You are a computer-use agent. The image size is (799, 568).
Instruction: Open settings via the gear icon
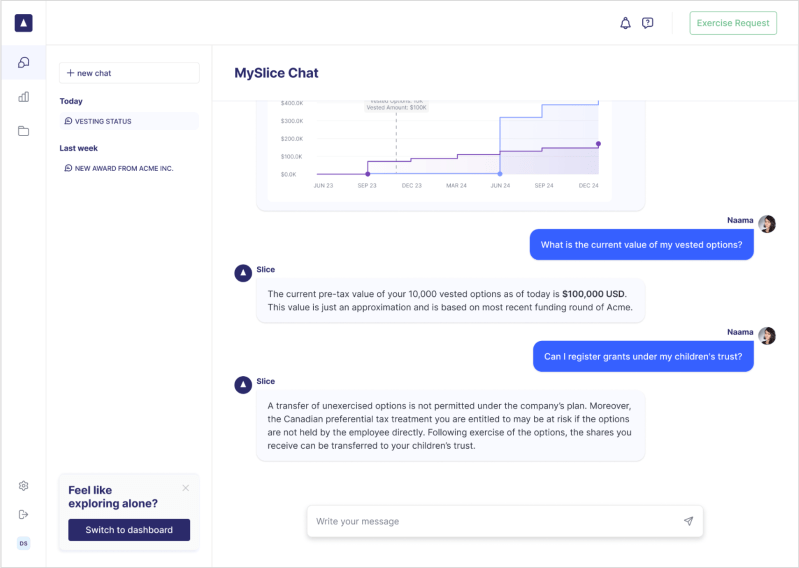tap(23, 486)
